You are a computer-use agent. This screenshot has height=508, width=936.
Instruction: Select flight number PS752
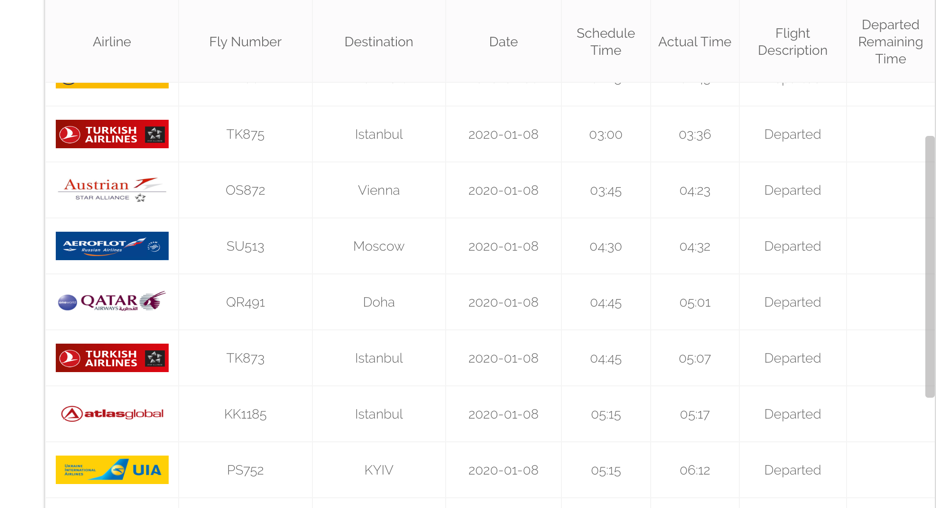245,470
